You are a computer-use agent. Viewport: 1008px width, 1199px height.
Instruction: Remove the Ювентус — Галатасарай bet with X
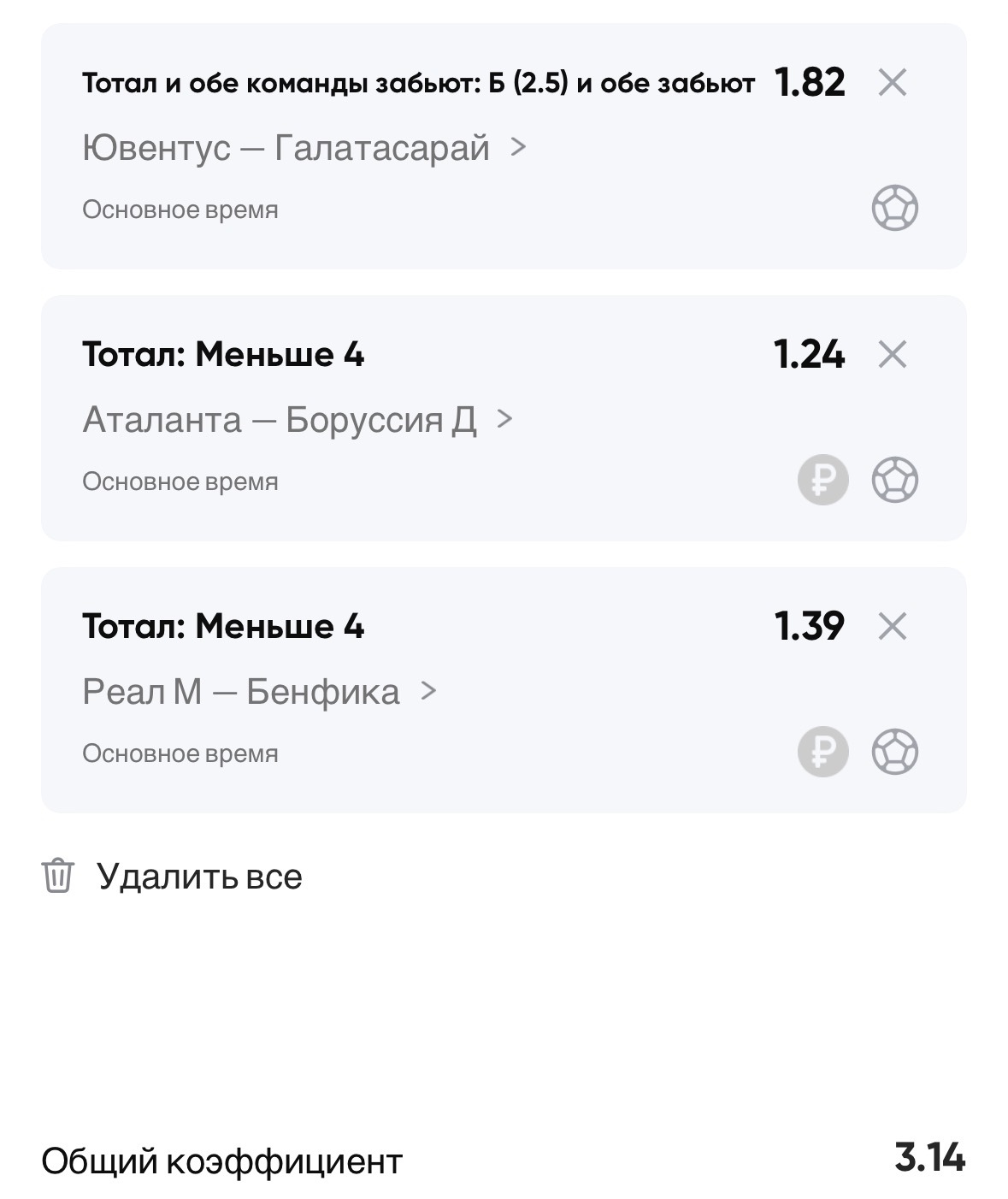pos(892,83)
